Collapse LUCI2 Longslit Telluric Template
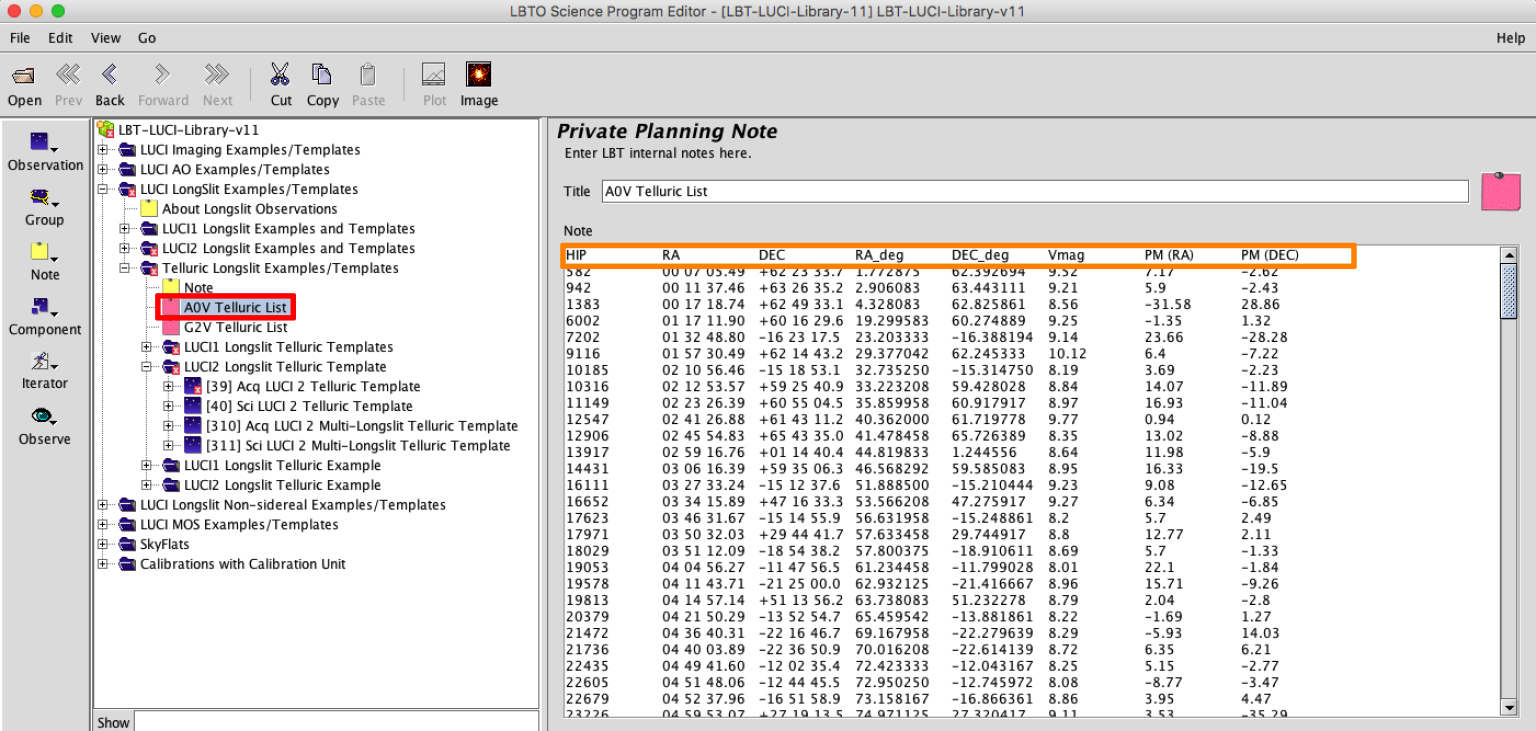 coord(147,367)
